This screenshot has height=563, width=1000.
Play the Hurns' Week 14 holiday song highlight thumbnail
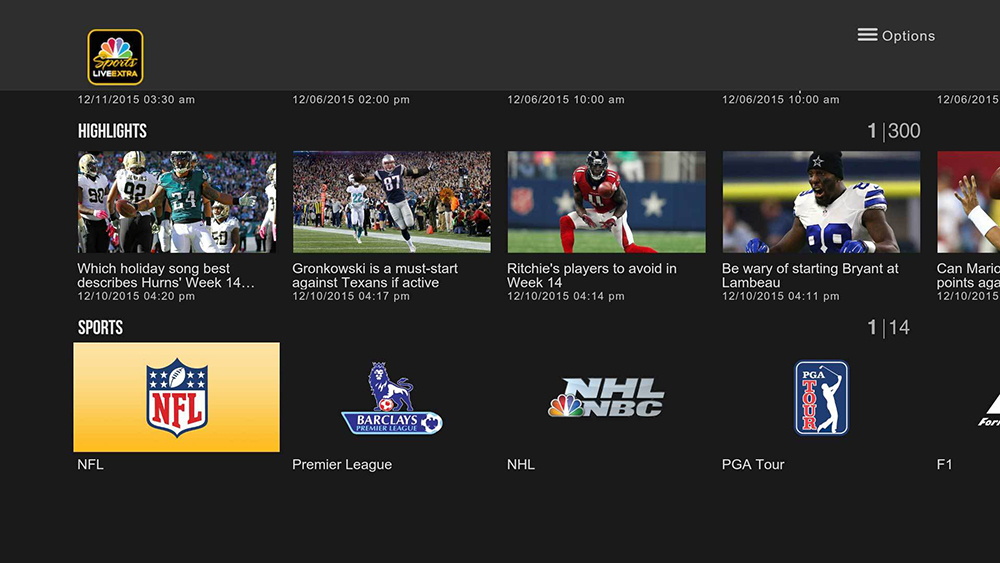(177, 201)
